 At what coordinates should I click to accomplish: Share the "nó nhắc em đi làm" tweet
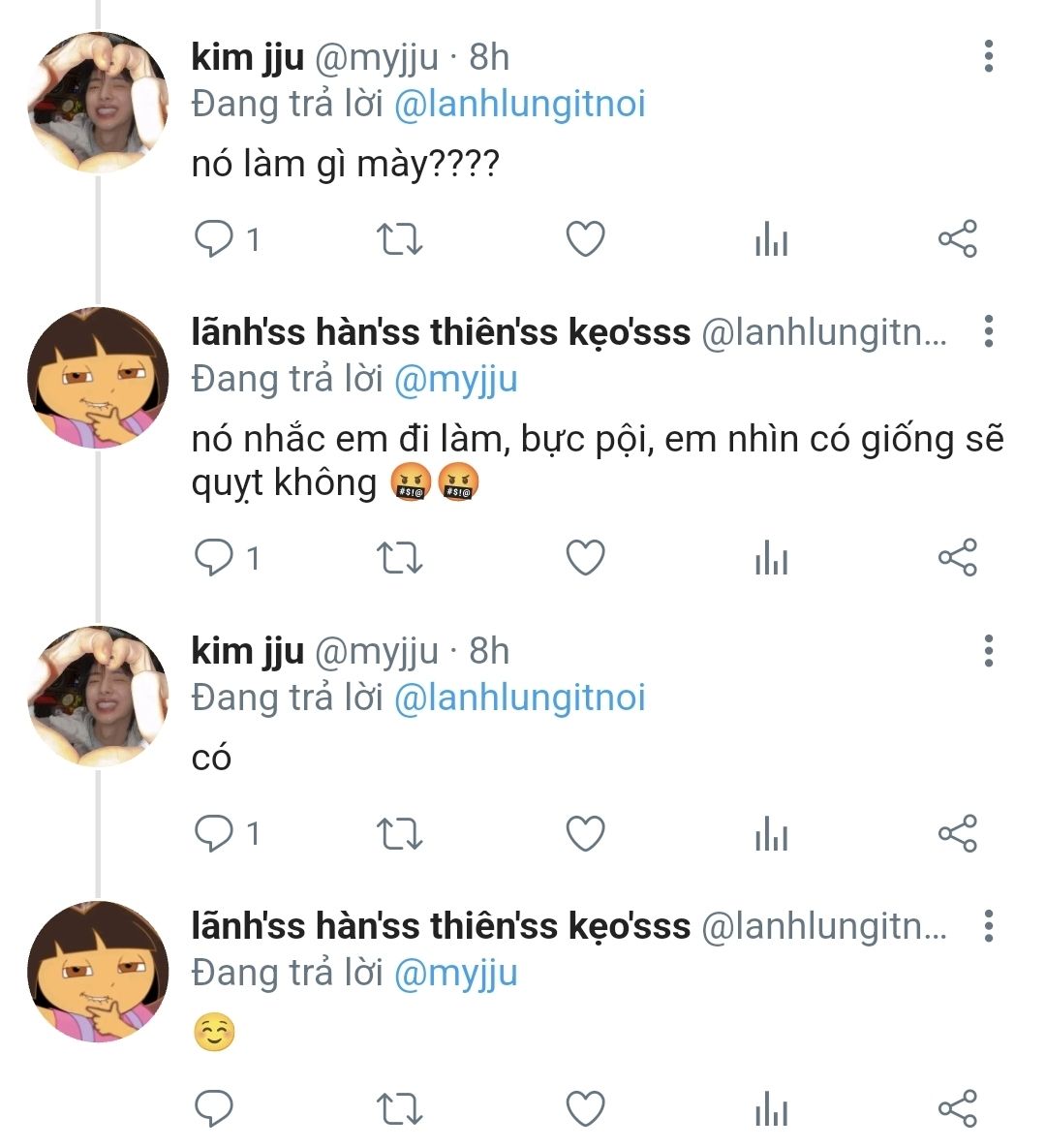click(x=957, y=557)
